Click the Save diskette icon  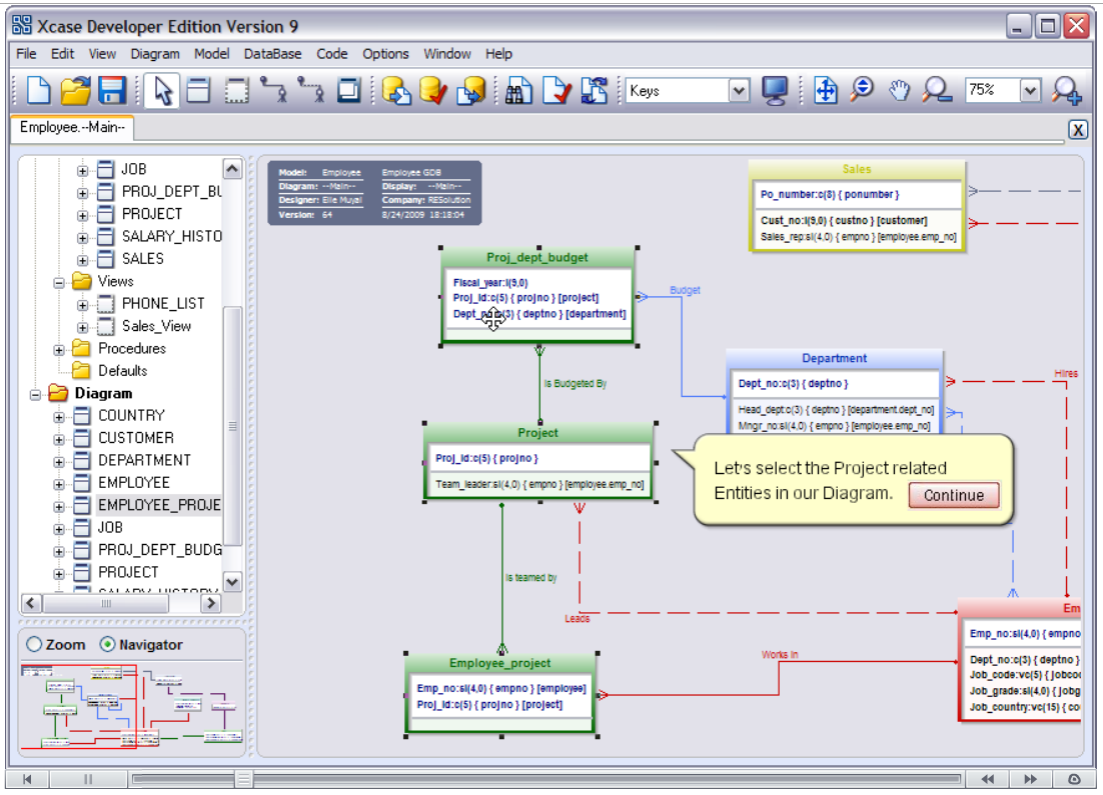111,91
